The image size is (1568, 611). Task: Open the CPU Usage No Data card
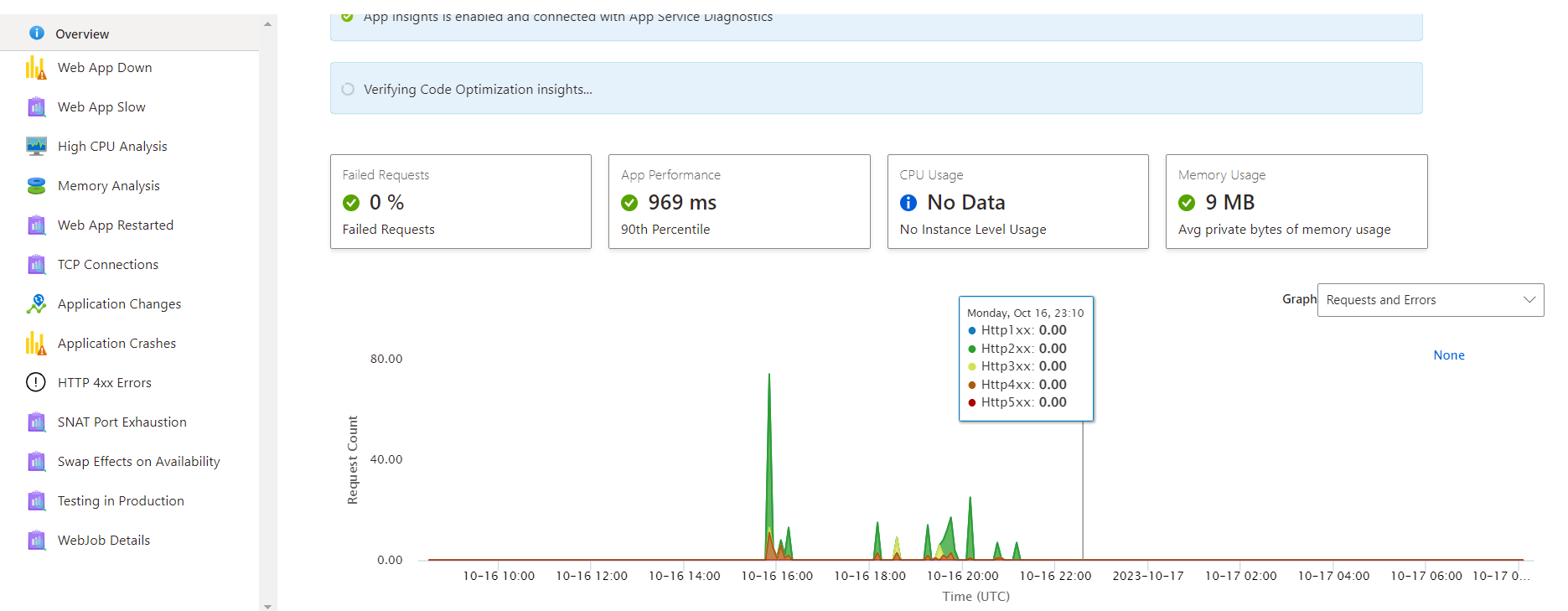pos(1018,201)
